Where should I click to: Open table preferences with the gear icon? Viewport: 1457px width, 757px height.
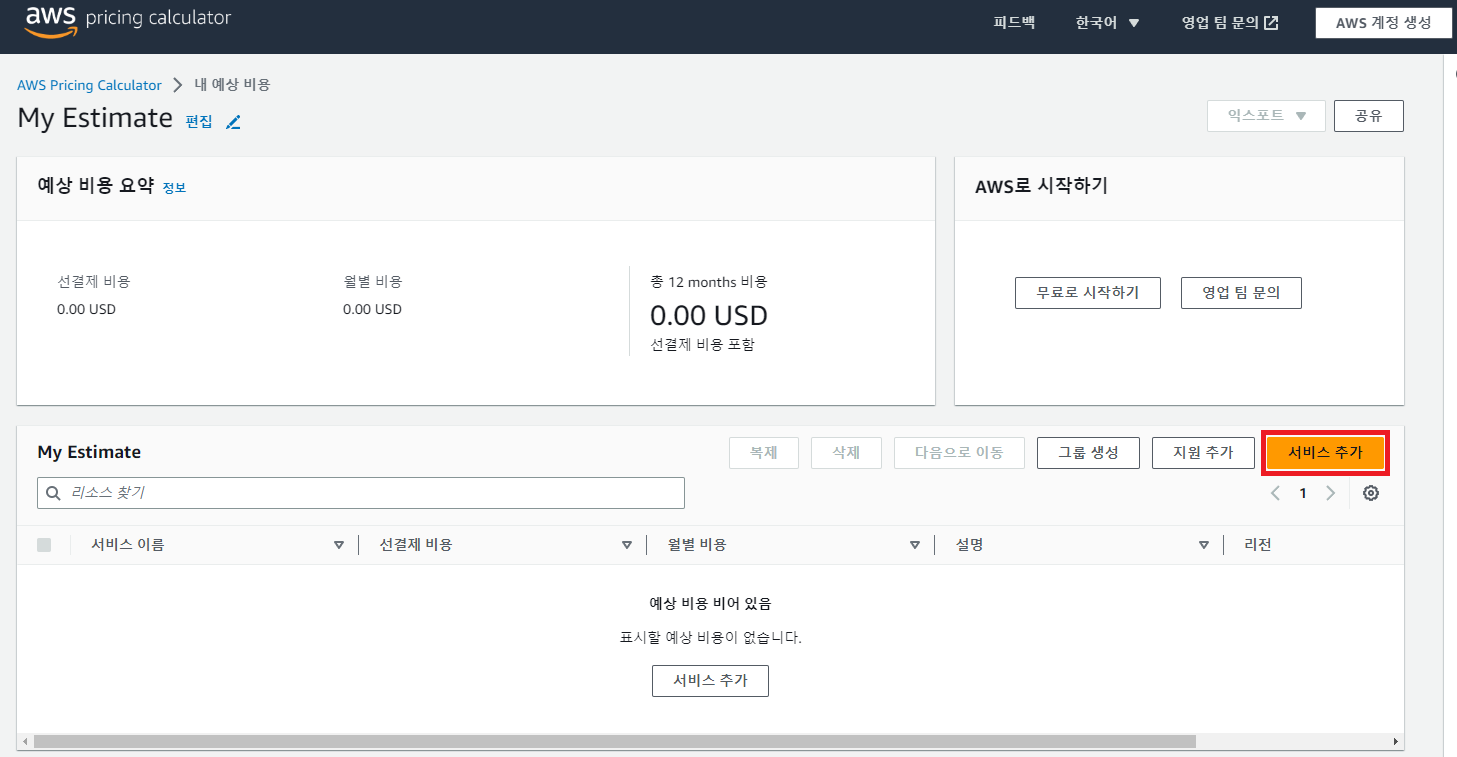click(1371, 493)
